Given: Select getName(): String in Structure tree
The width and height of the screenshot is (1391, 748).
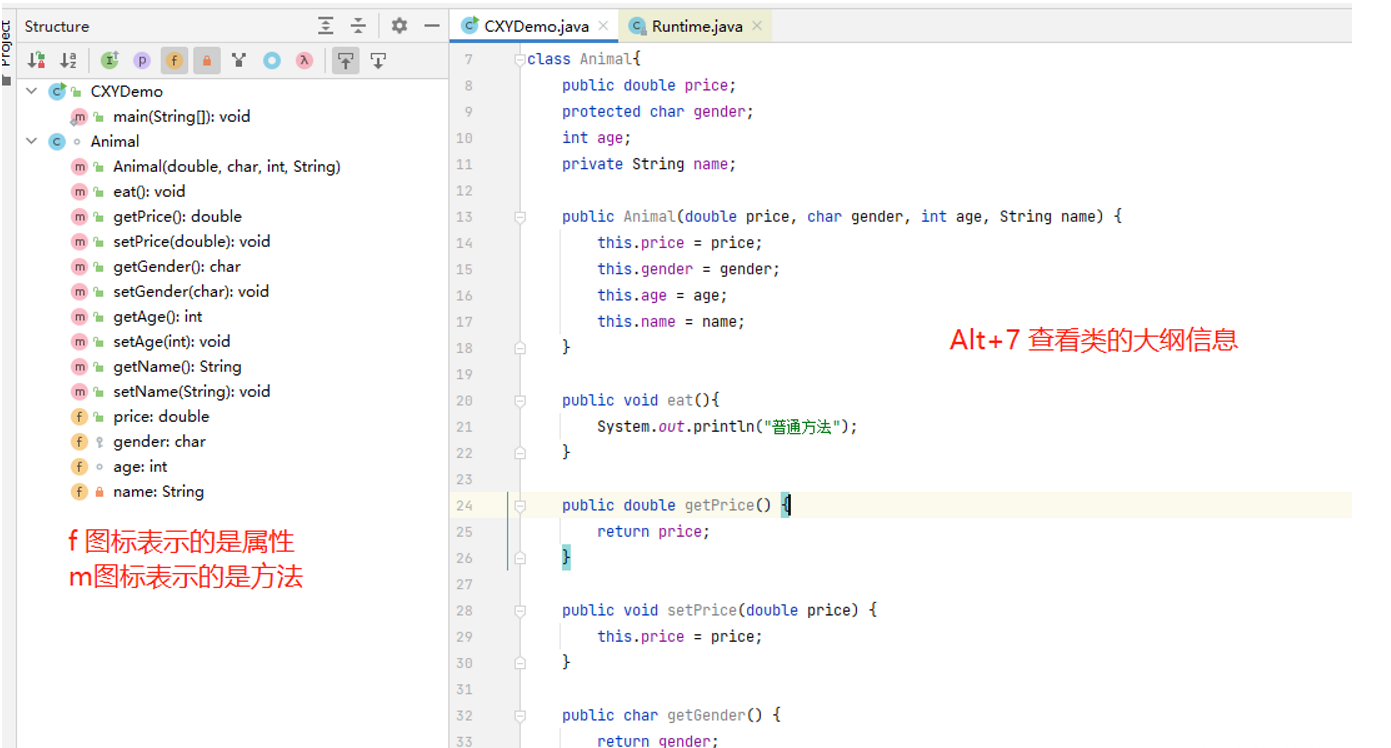Looking at the screenshot, I should point(177,367).
